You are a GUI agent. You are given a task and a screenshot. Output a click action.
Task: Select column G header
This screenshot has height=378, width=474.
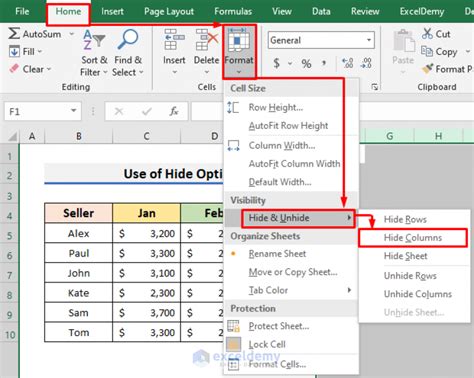(389, 136)
